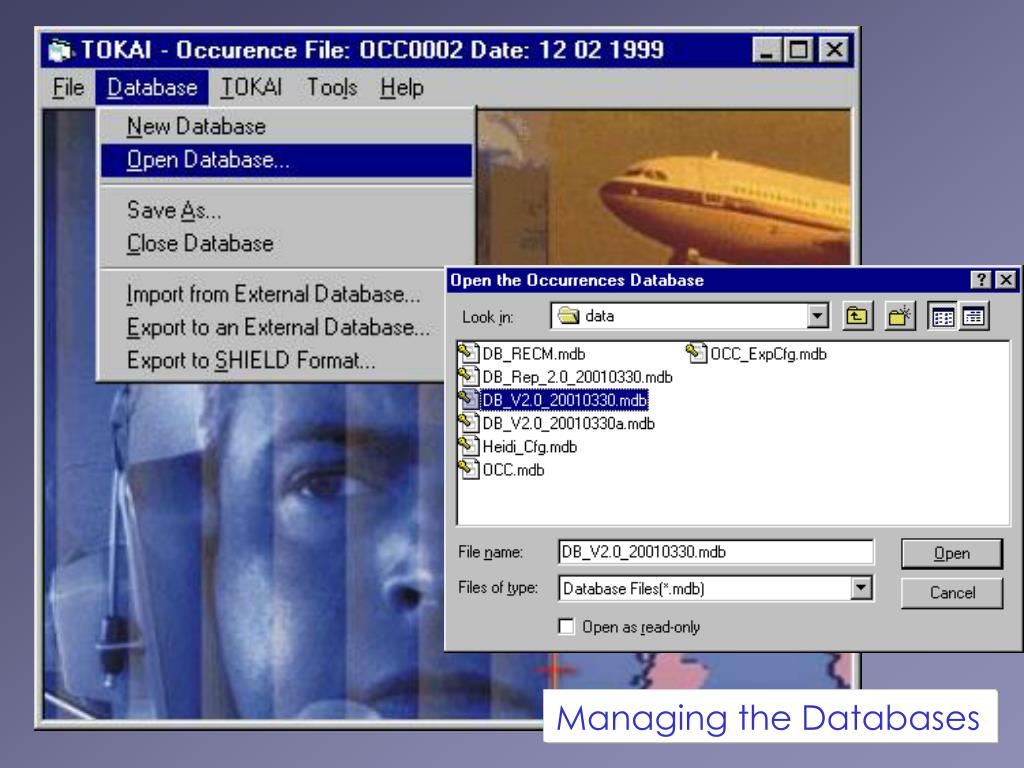The image size is (1024, 768).
Task: Select the OCC_ExpCfg.mdb file icon
Action: [696, 353]
